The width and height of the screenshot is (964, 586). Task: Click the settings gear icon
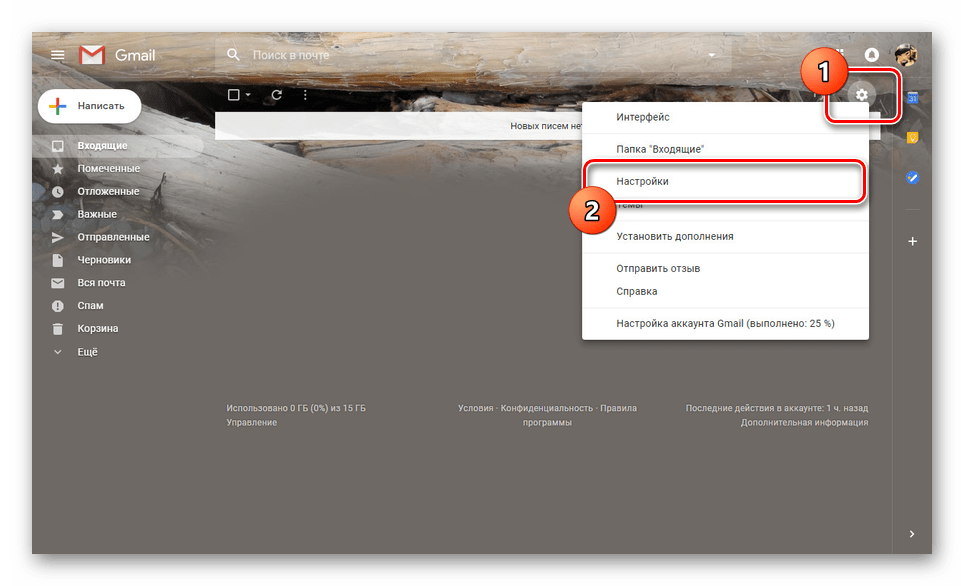862,95
